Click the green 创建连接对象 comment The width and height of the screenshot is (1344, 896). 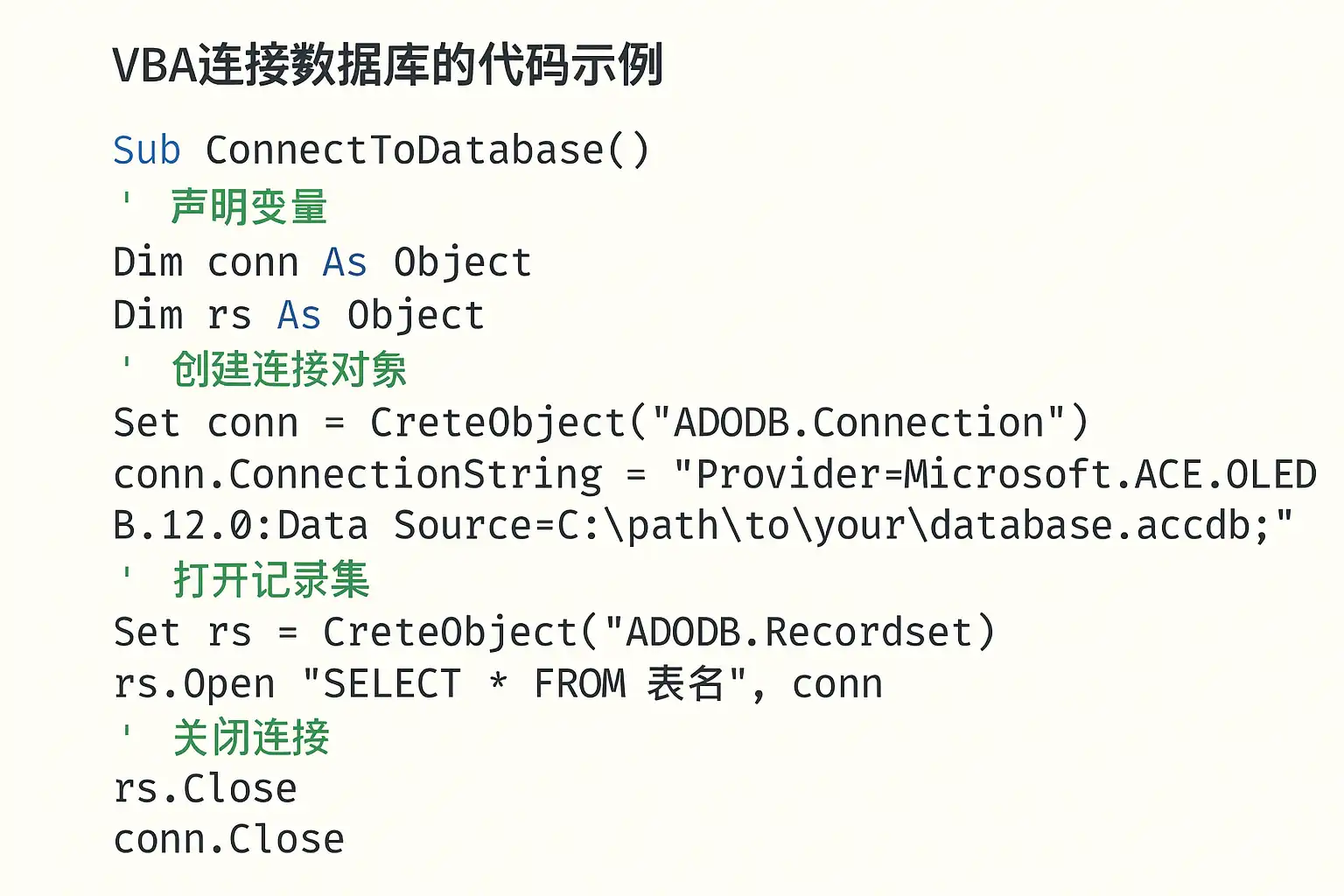(x=289, y=368)
